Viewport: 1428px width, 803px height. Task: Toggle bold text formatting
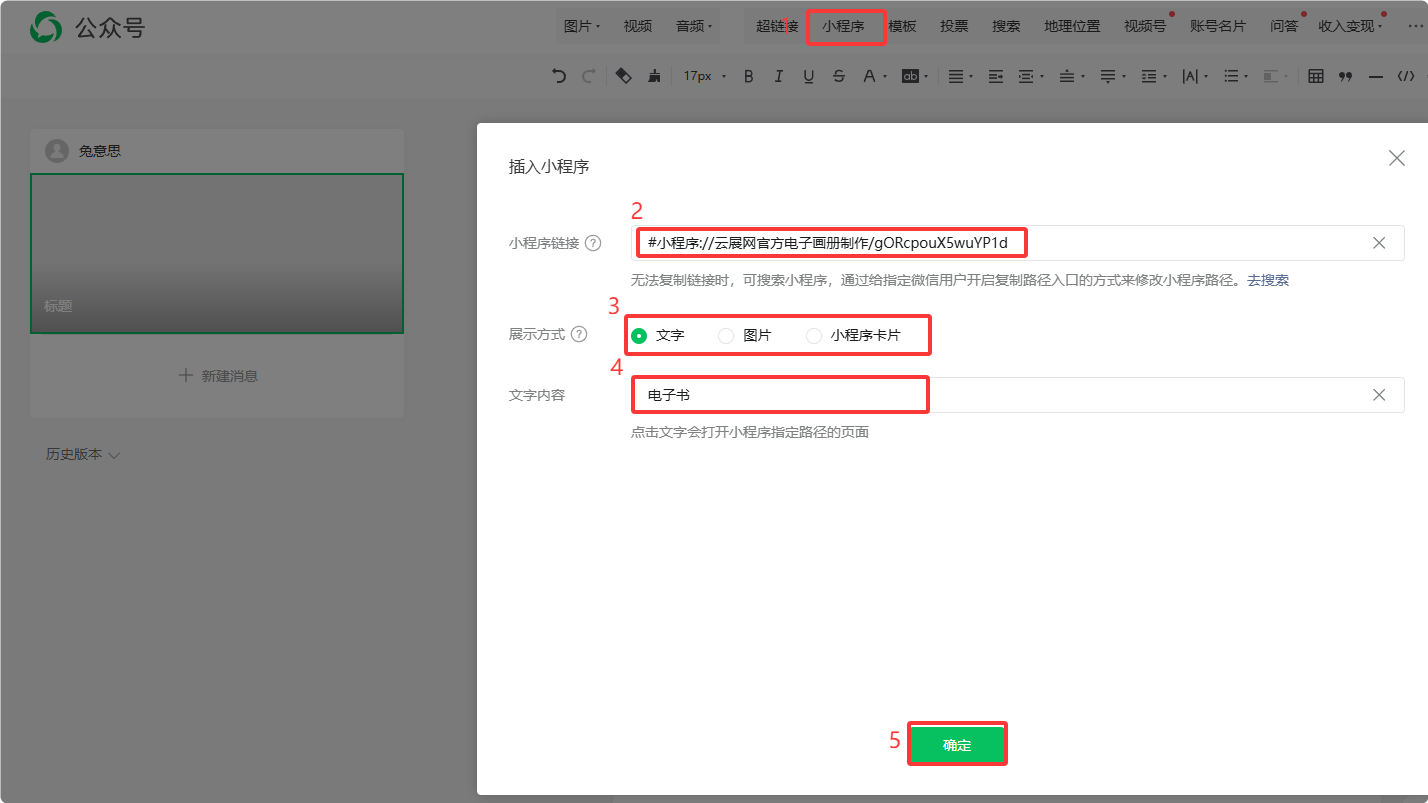click(x=748, y=76)
